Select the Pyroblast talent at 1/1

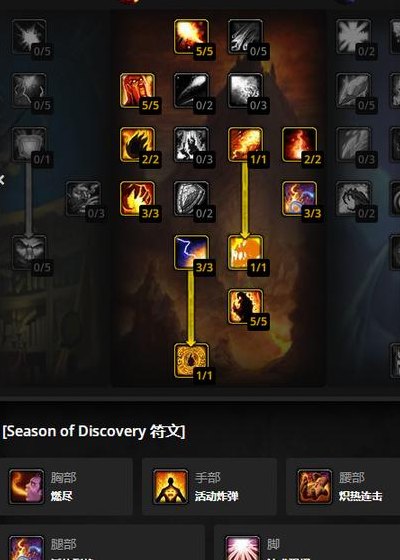tap(245, 144)
